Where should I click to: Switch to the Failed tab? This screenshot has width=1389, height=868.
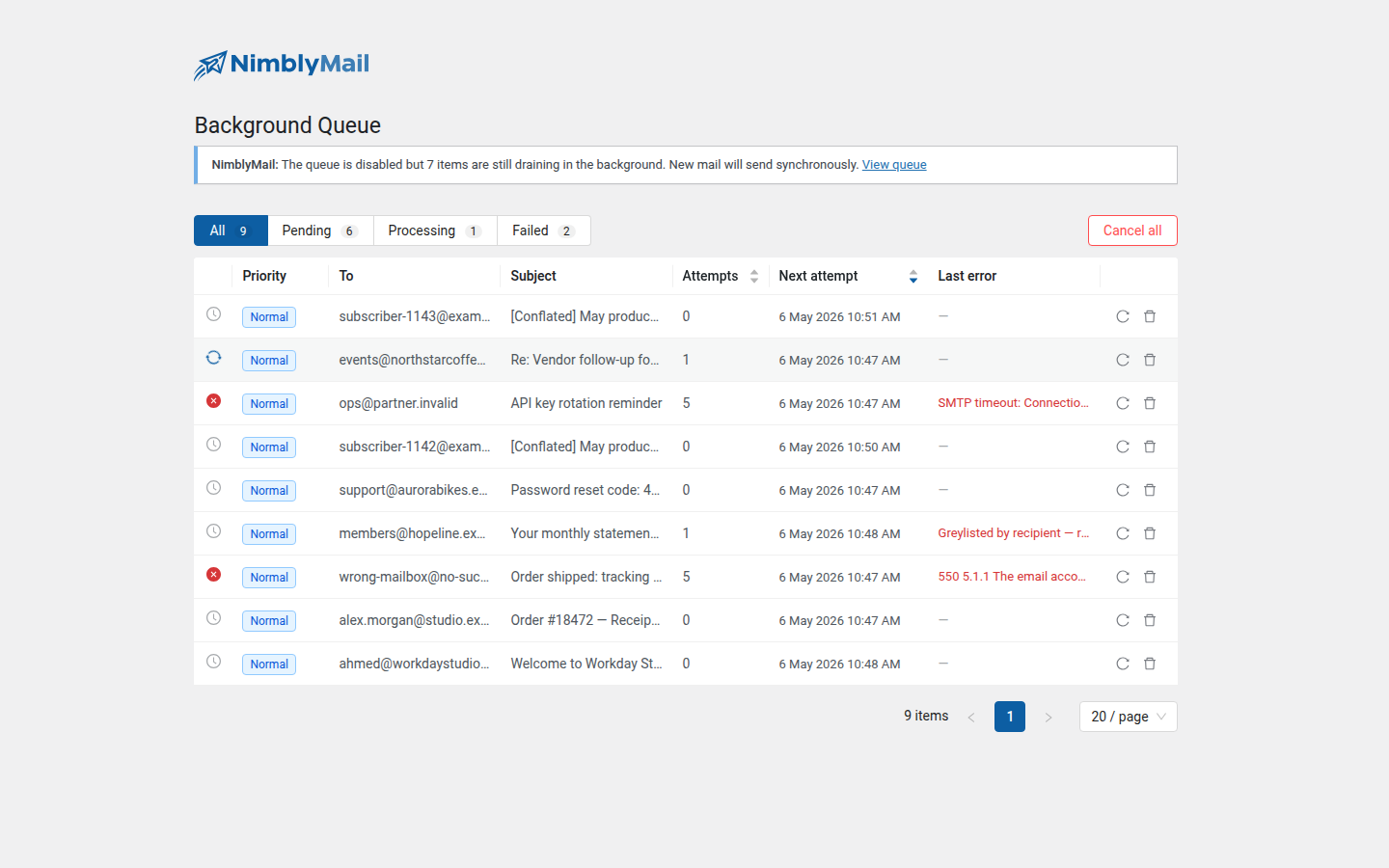click(x=544, y=231)
